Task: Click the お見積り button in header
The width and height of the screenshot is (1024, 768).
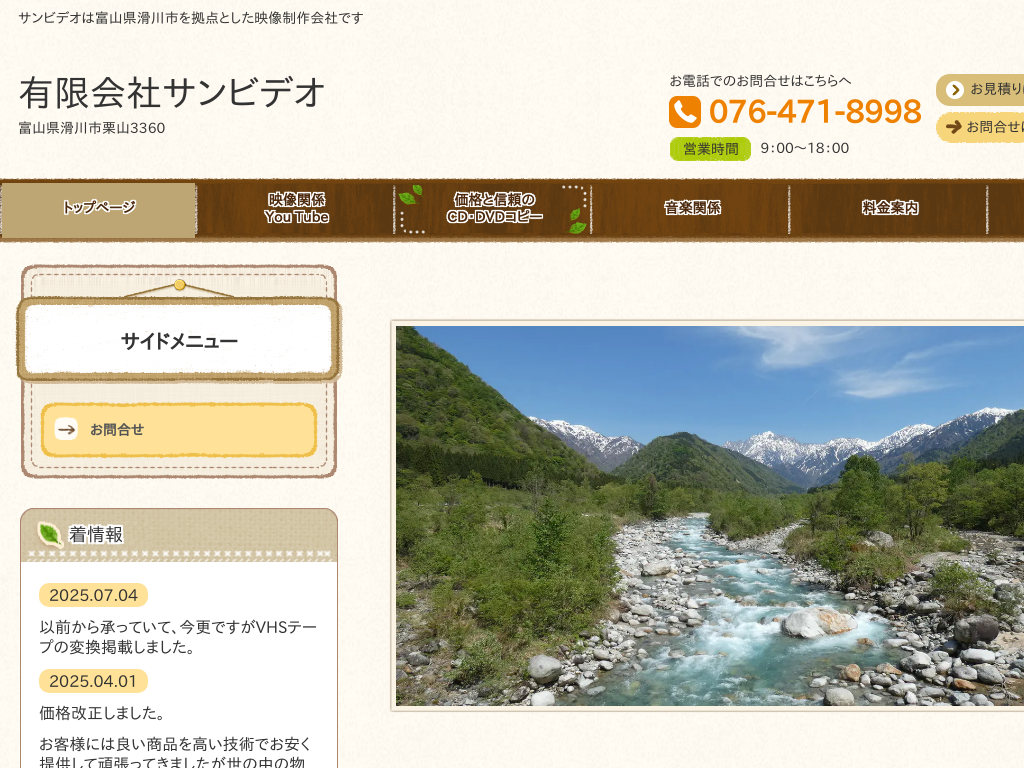Action: tap(980, 89)
